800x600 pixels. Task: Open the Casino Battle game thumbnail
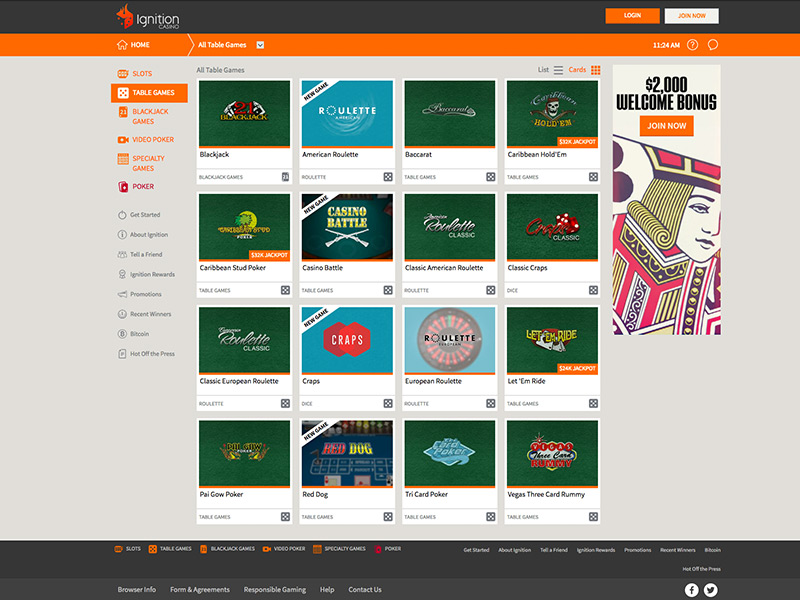(x=347, y=227)
